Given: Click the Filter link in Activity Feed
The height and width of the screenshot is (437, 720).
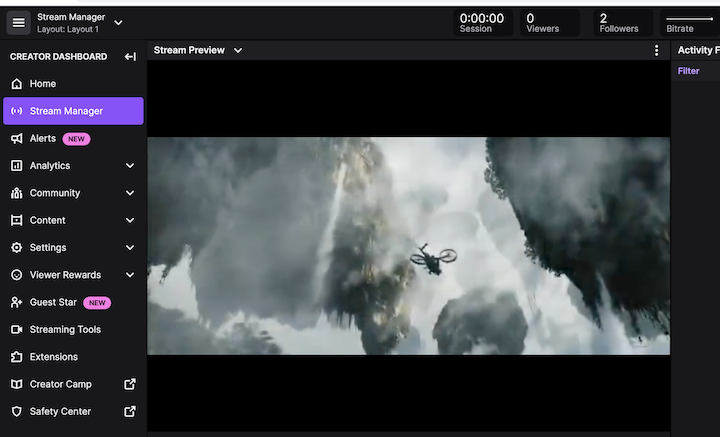Looking at the screenshot, I should (x=688, y=71).
